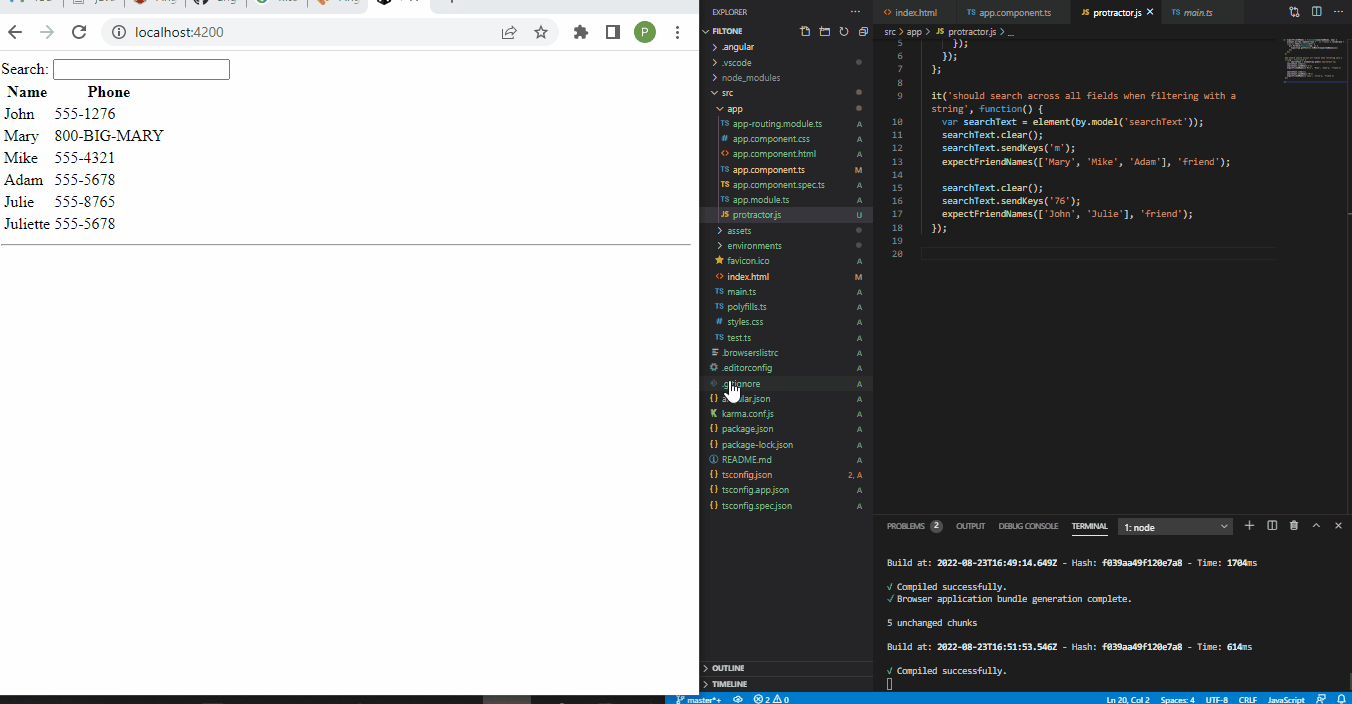Click the browser reload button for localhost:4200
This screenshot has width=1352, height=704.
click(x=79, y=31)
